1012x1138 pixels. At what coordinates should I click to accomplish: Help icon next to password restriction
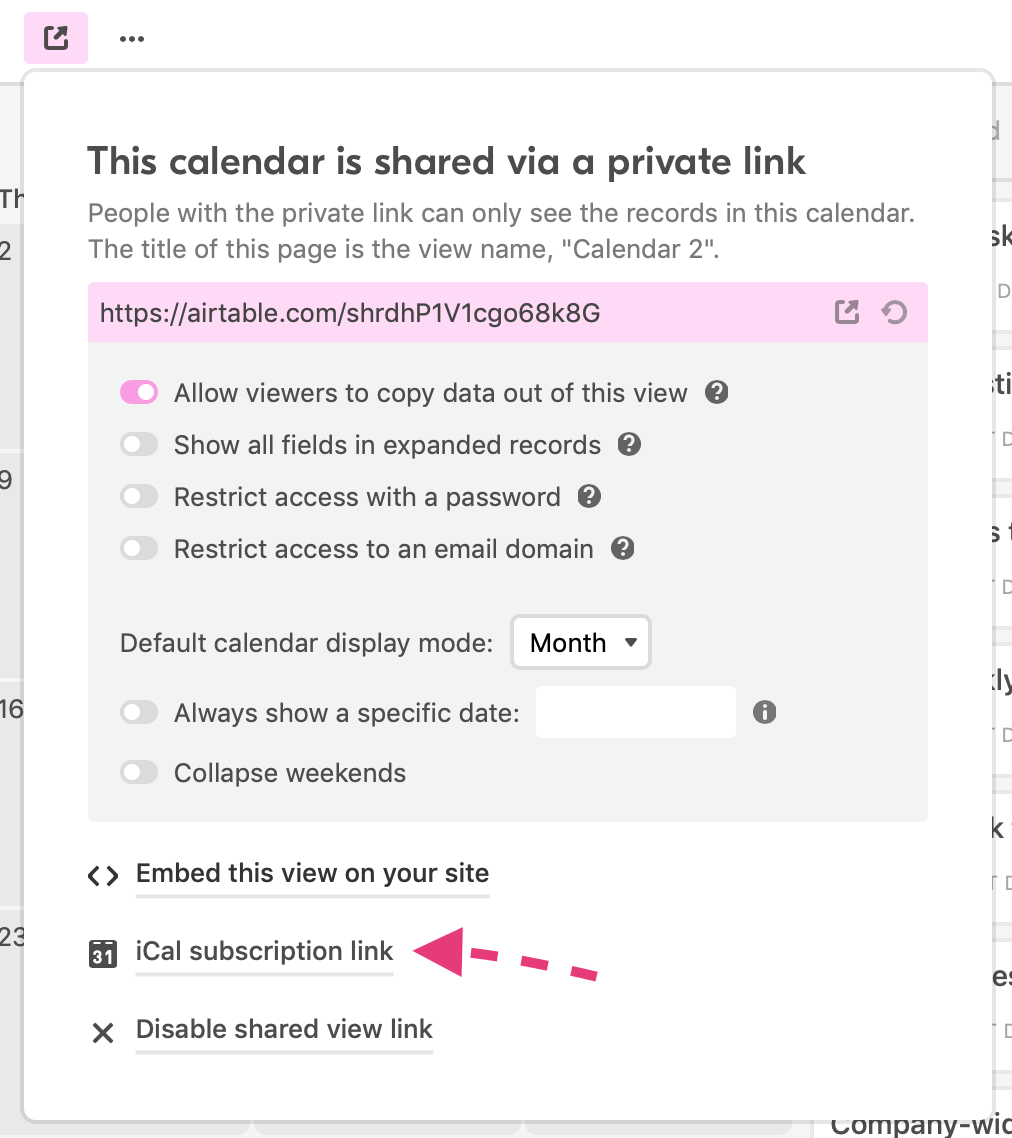pyautogui.click(x=589, y=496)
